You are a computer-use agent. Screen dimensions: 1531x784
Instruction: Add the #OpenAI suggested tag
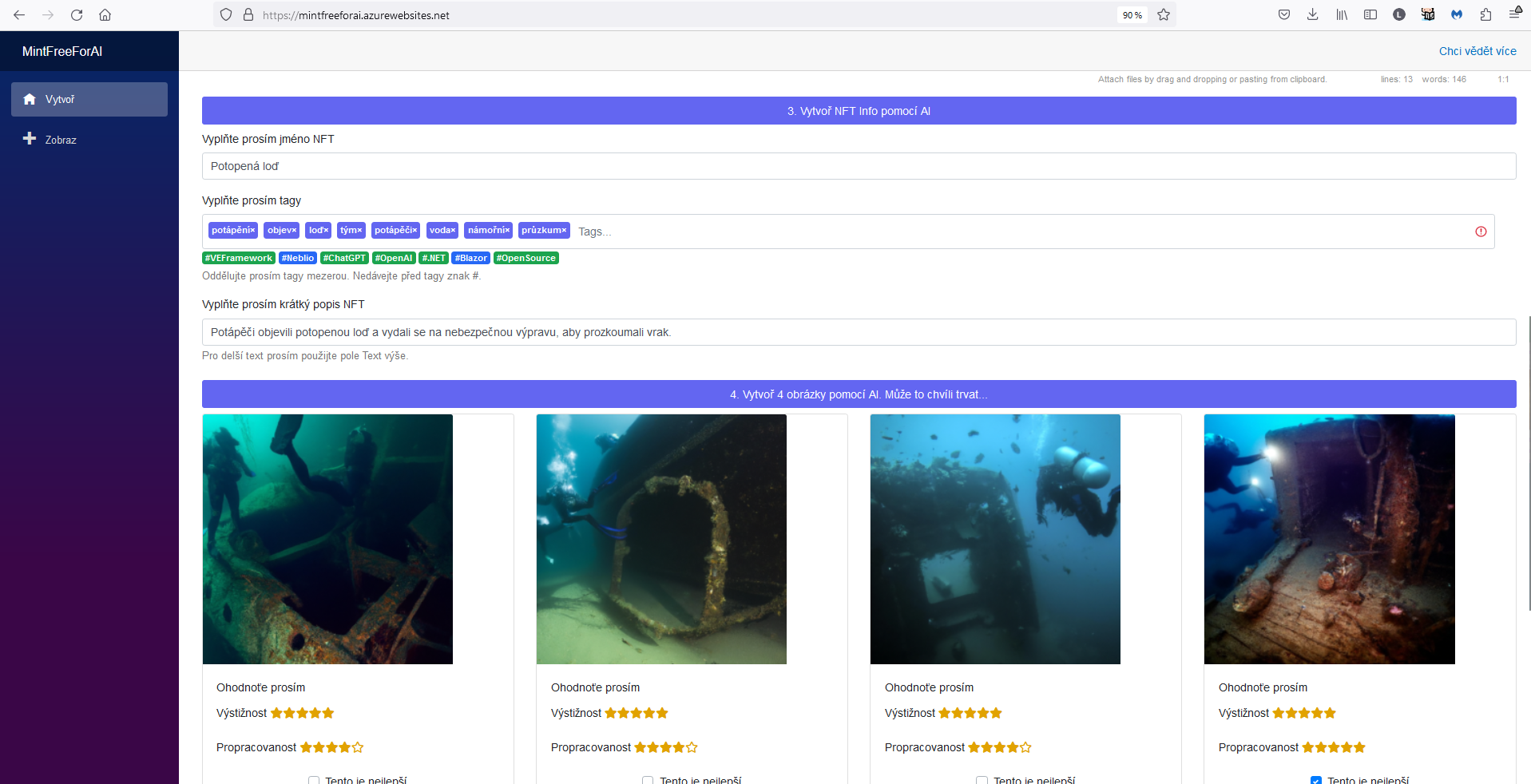pyautogui.click(x=394, y=258)
